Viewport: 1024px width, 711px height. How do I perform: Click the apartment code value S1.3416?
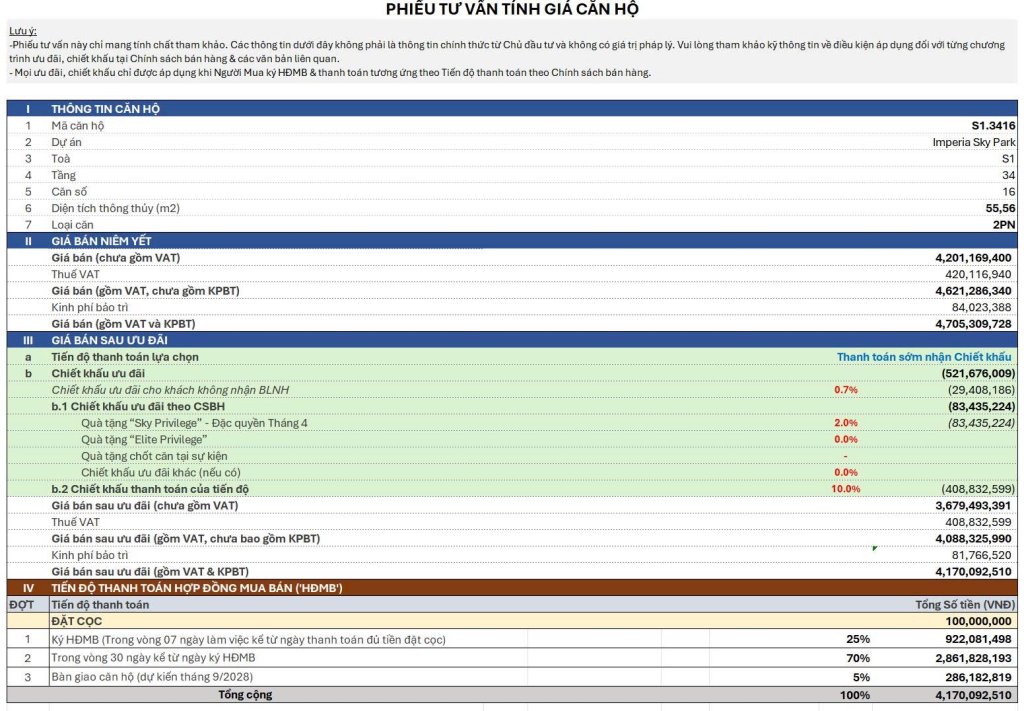[x=993, y=125]
